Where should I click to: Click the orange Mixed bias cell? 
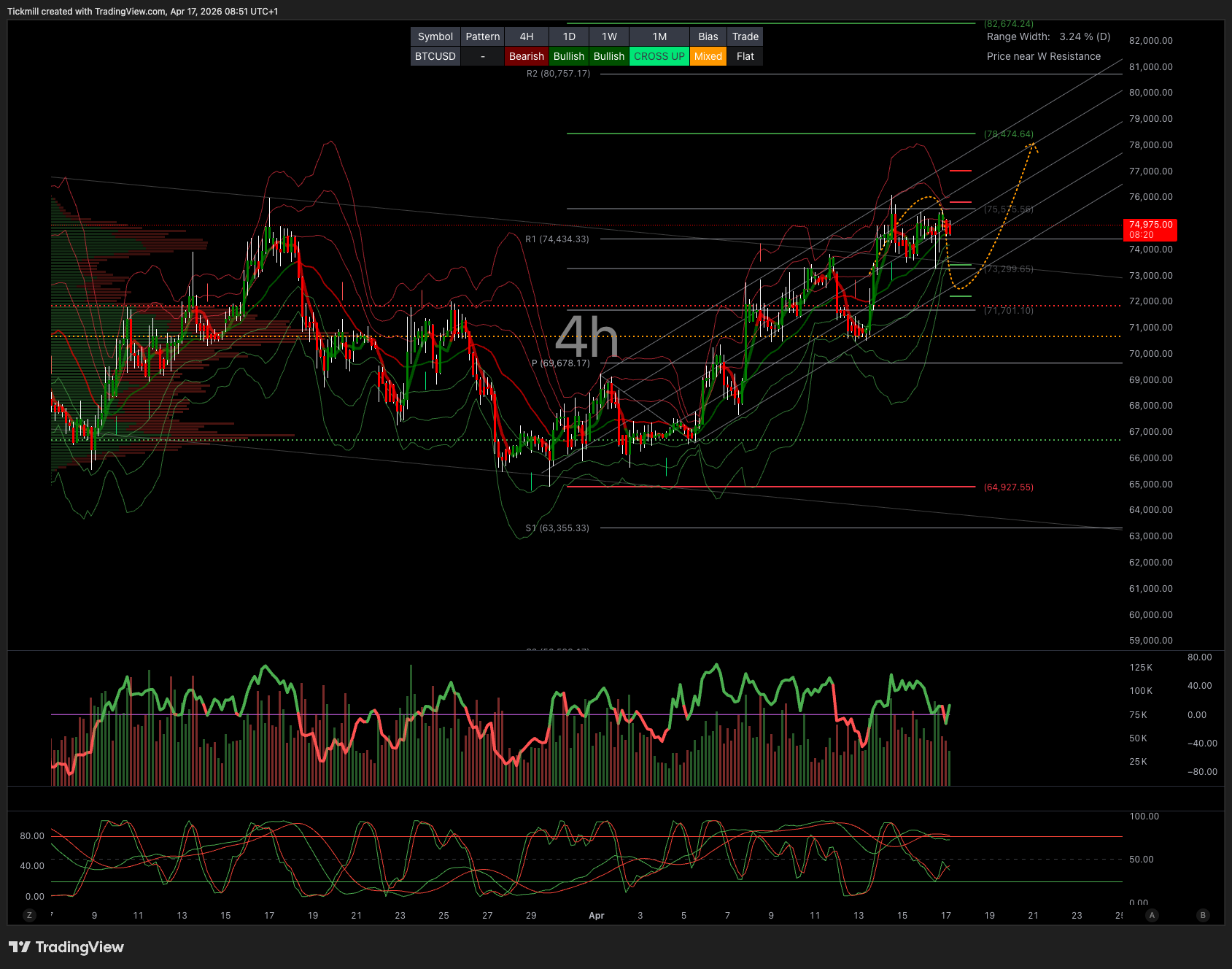tap(708, 56)
